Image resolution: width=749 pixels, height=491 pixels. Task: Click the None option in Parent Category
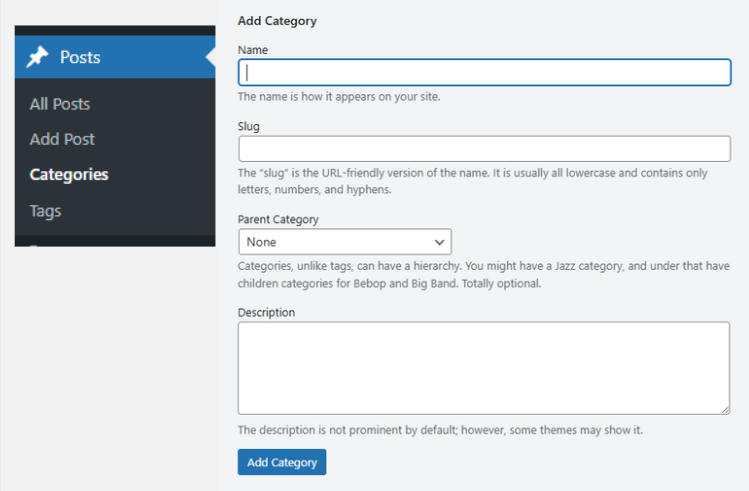[x=262, y=242]
